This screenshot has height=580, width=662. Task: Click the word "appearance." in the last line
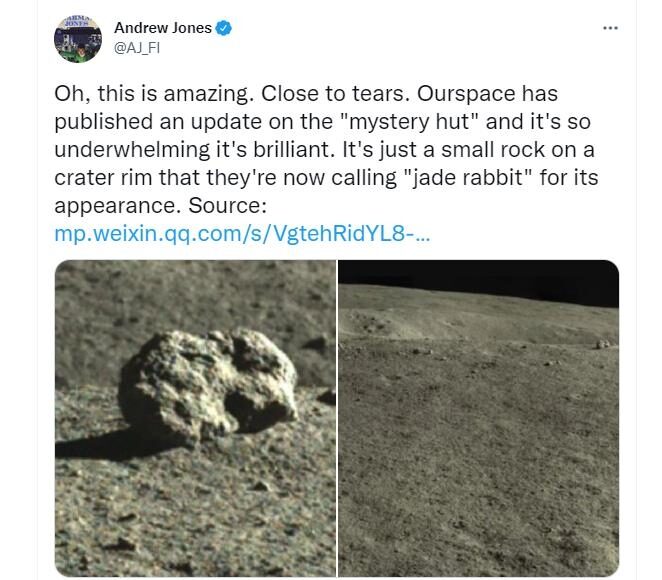click(x=118, y=206)
